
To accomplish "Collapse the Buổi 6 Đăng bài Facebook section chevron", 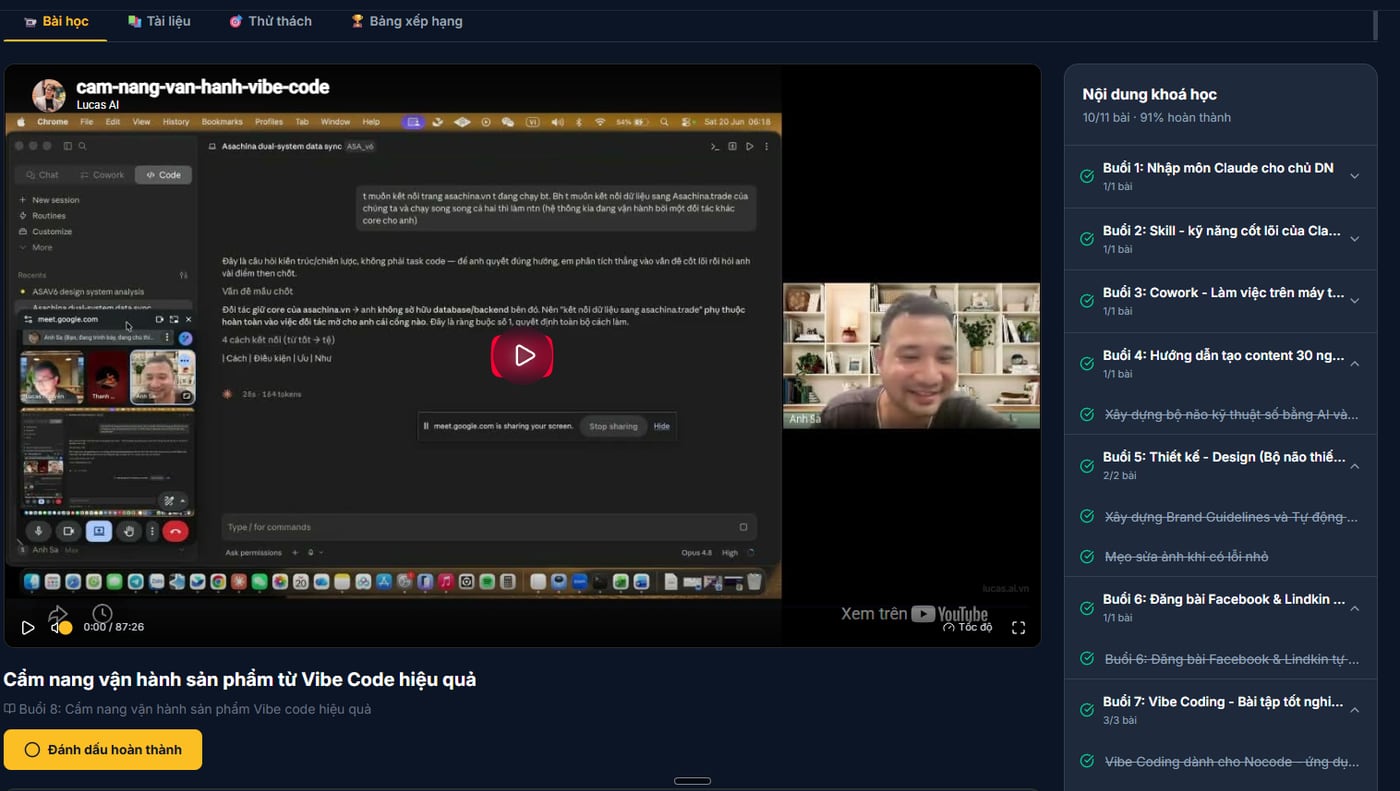I will click(1355, 608).
